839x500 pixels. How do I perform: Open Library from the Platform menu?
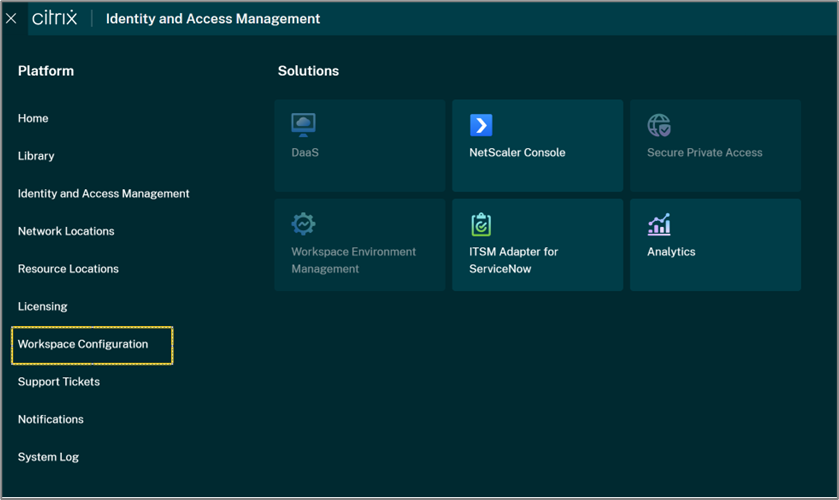tap(36, 156)
